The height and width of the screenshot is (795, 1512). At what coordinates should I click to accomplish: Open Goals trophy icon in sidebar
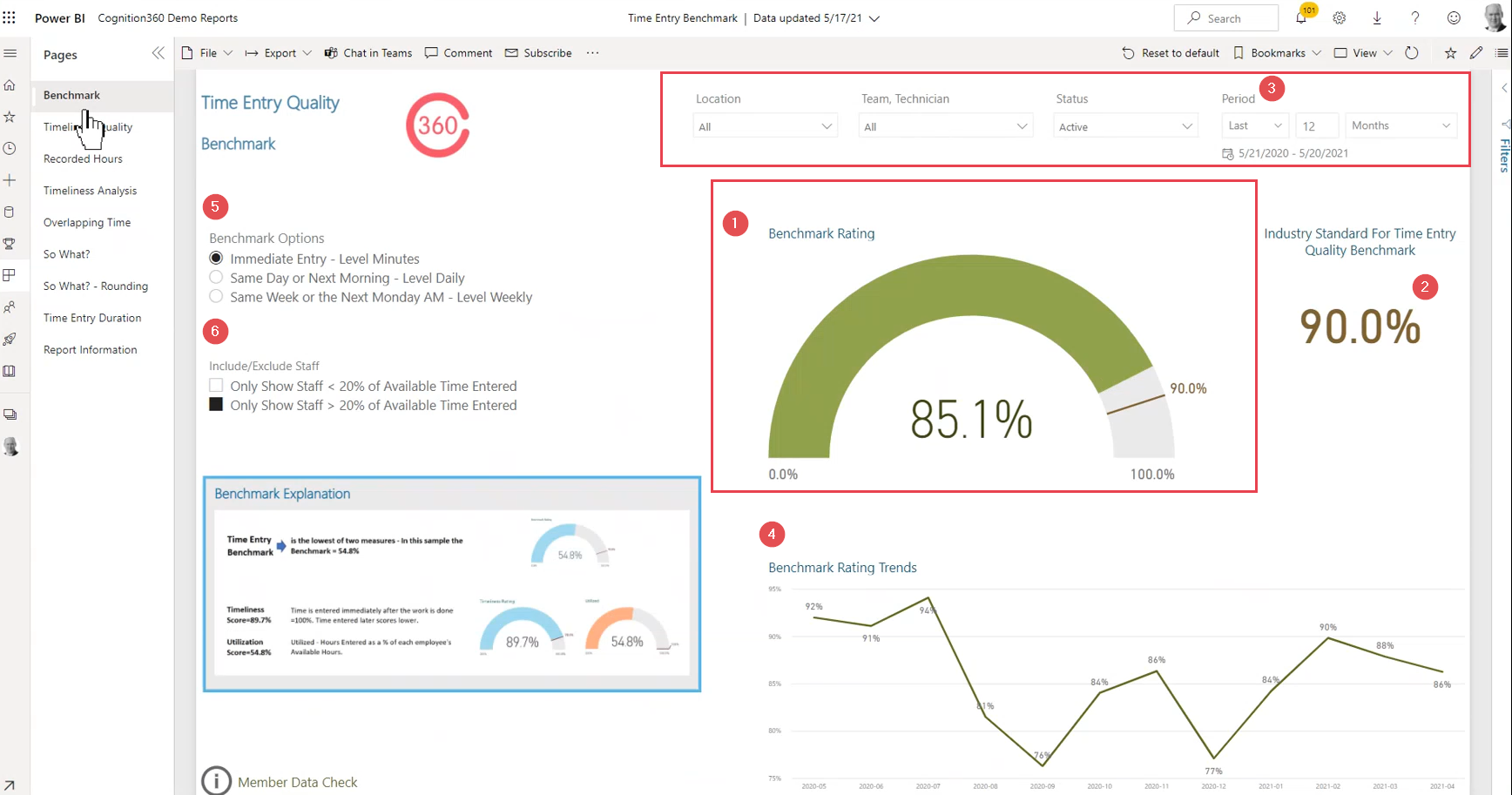click(x=10, y=244)
